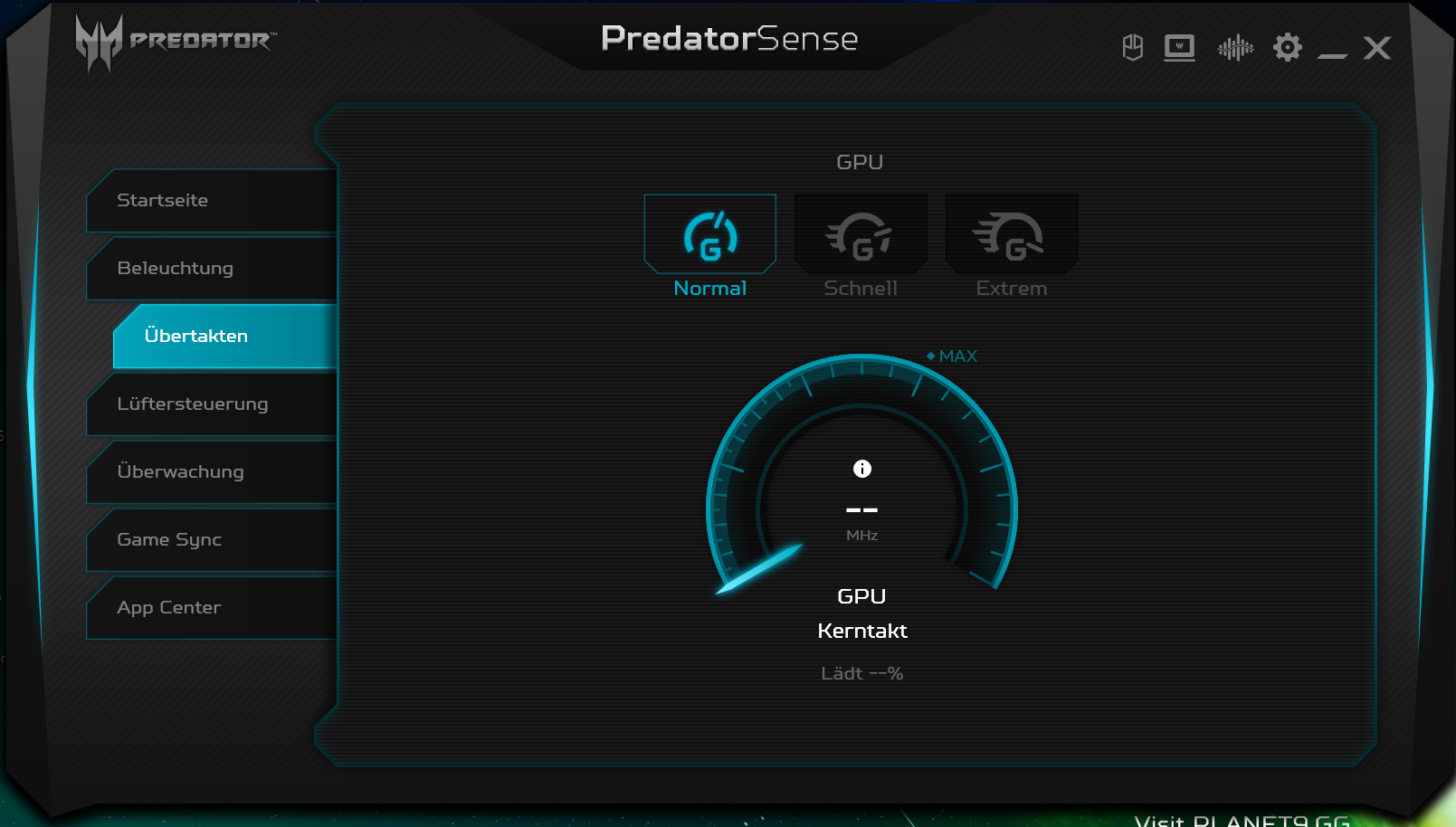1456x827 pixels.
Task: Click the info icon inside the gauge
Action: [862, 469]
